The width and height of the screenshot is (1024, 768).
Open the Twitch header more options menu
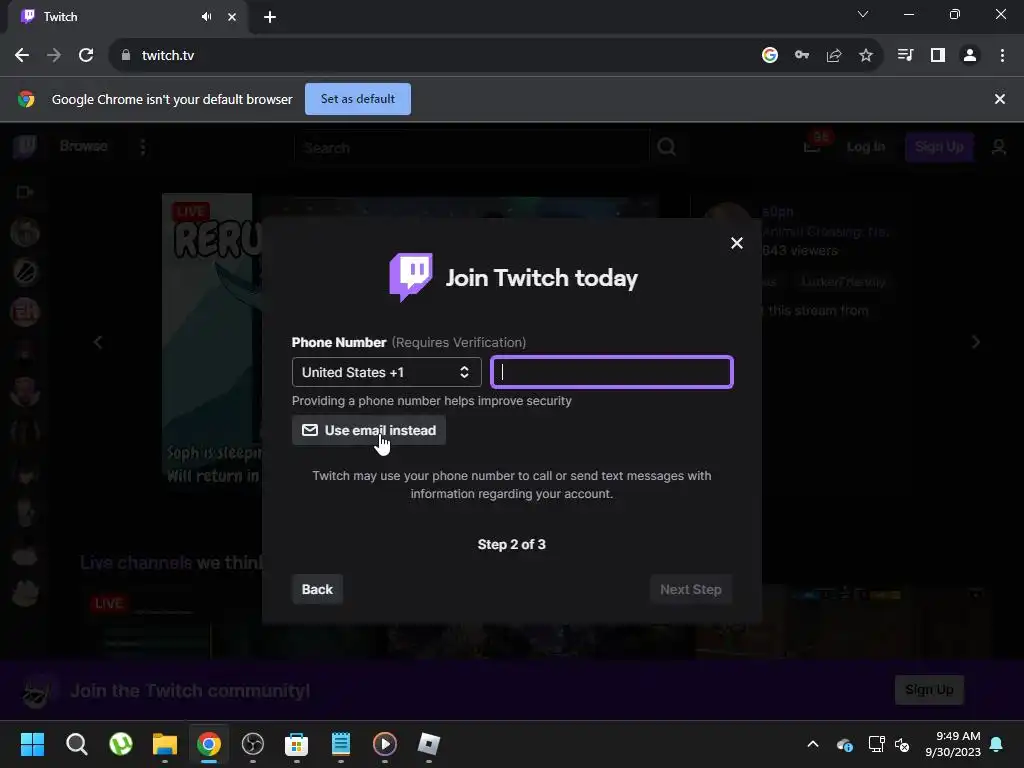[142, 147]
